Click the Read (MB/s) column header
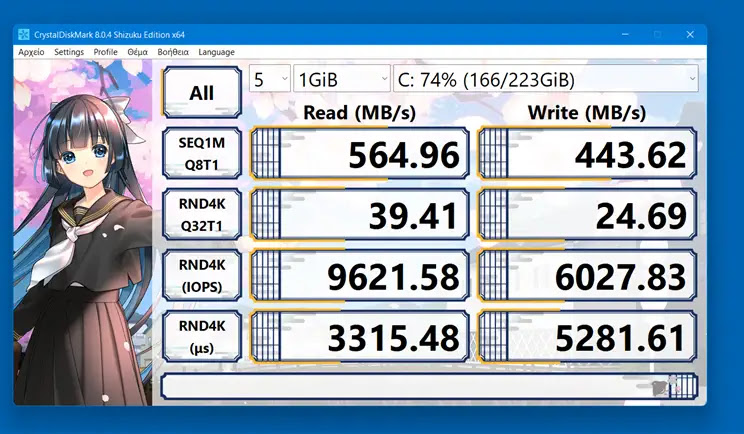The width and height of the screenshot is (744, 434). click(359, 113)
